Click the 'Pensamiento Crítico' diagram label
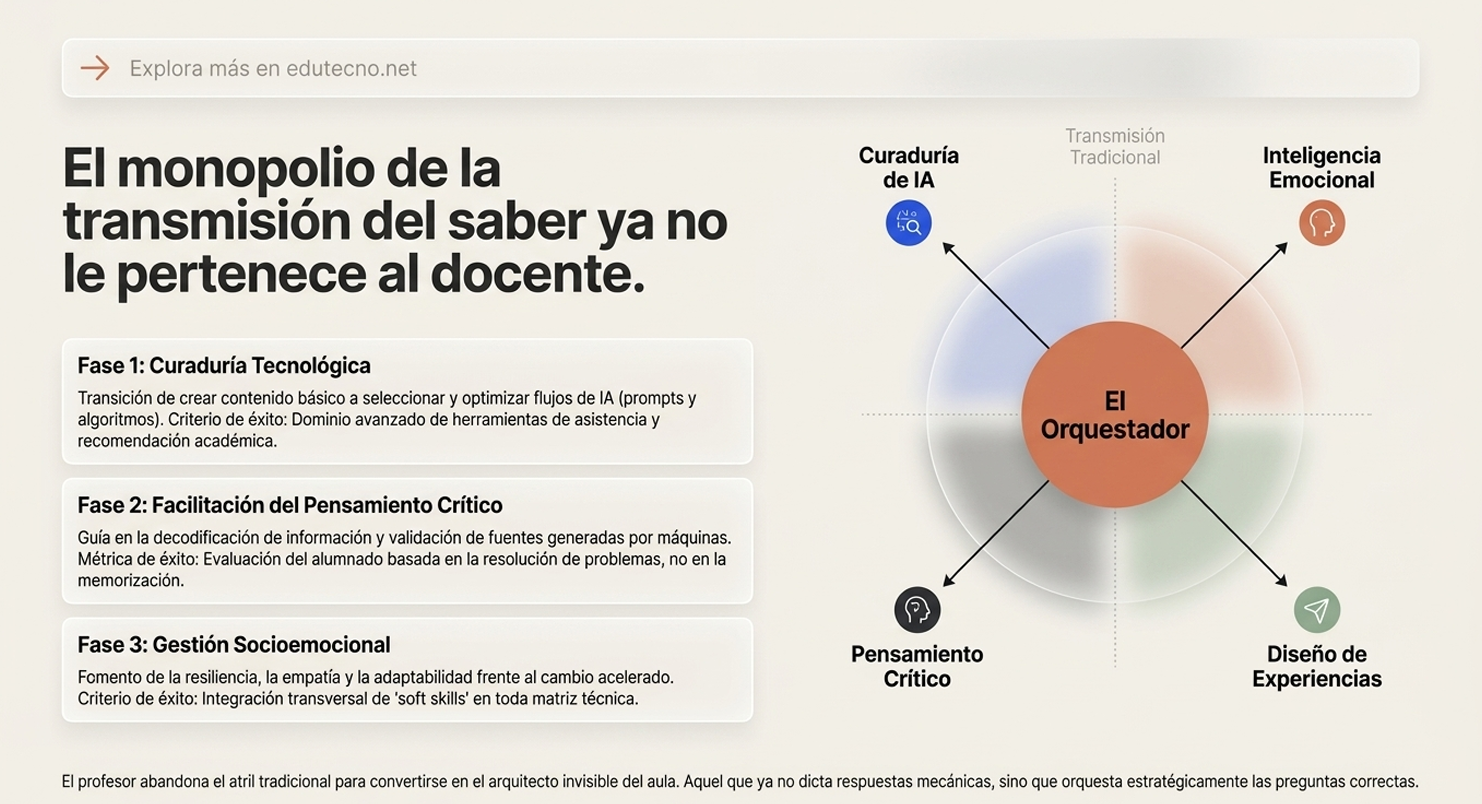 [x=917, y=666]
